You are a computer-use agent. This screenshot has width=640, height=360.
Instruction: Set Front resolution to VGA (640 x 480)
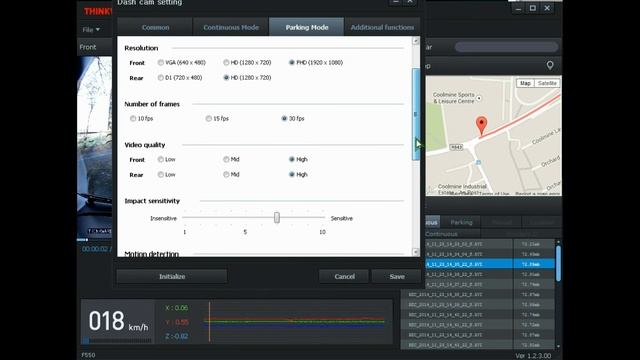coord(161,62)
